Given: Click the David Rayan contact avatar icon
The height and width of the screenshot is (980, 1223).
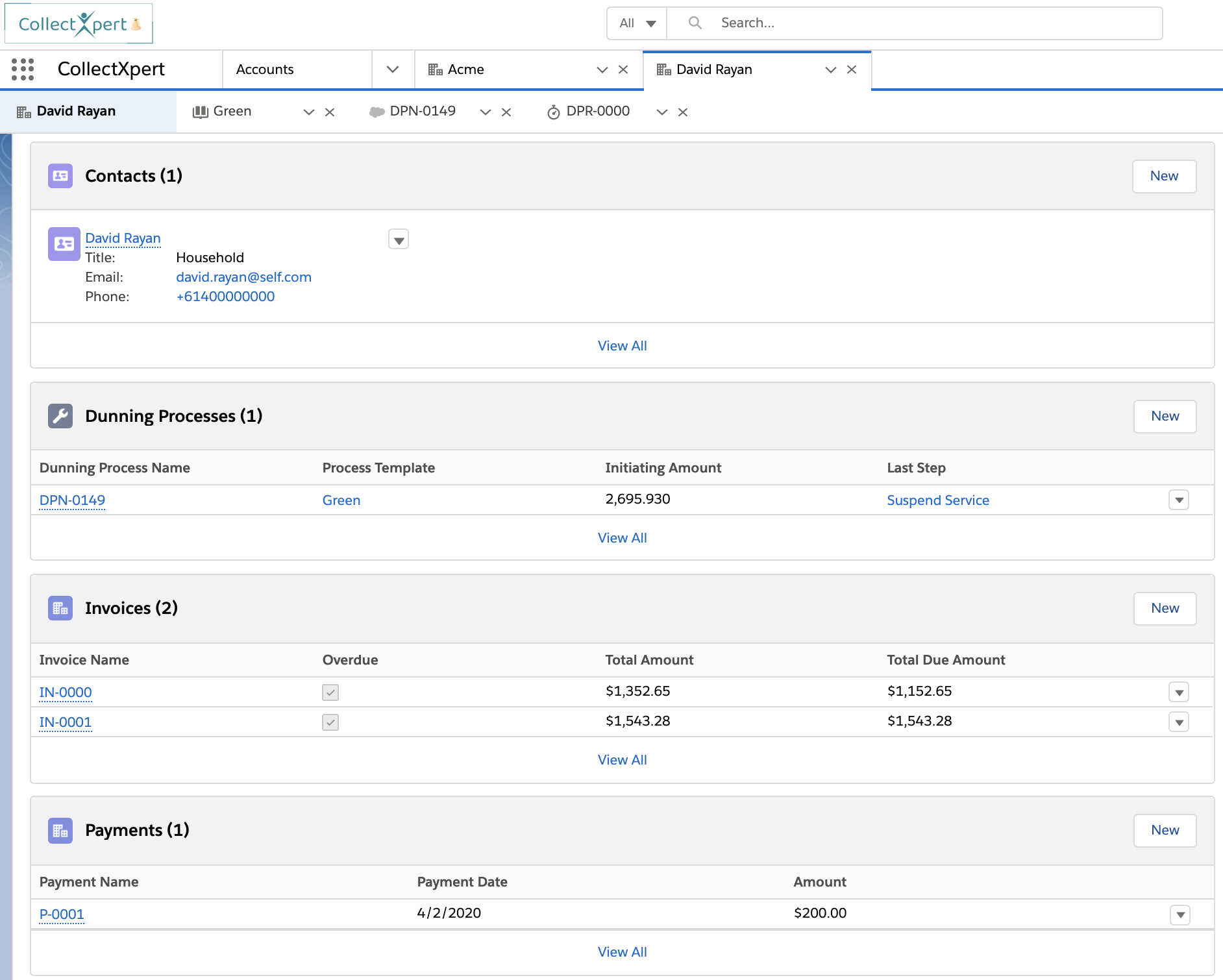Looking at the screenshot, I should [x=64, y=243].
